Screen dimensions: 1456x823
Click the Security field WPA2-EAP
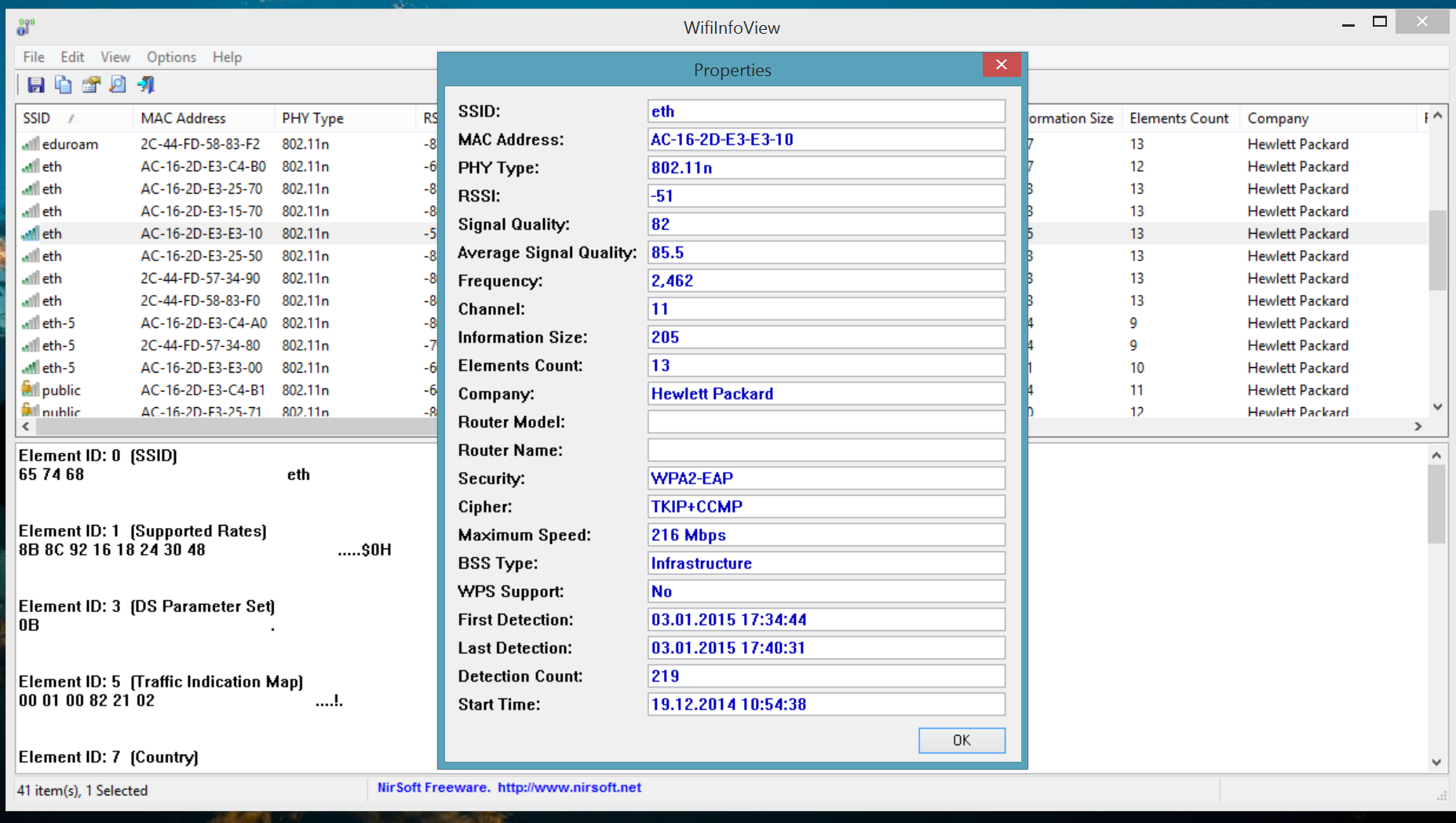(x=827, y=479)
